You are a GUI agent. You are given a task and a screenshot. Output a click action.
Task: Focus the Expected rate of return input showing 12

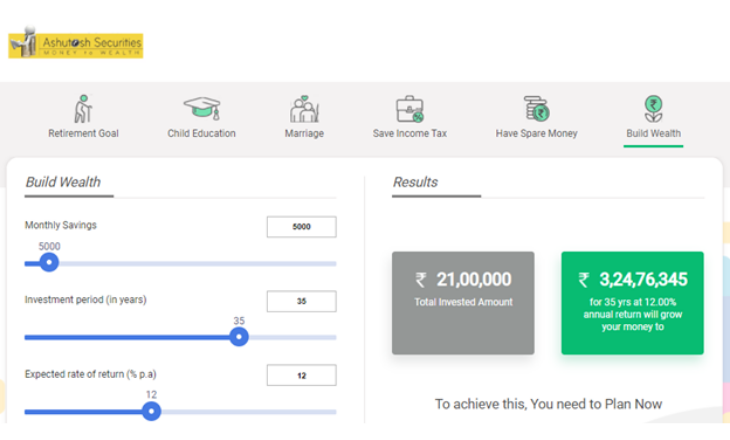(302, 375)
